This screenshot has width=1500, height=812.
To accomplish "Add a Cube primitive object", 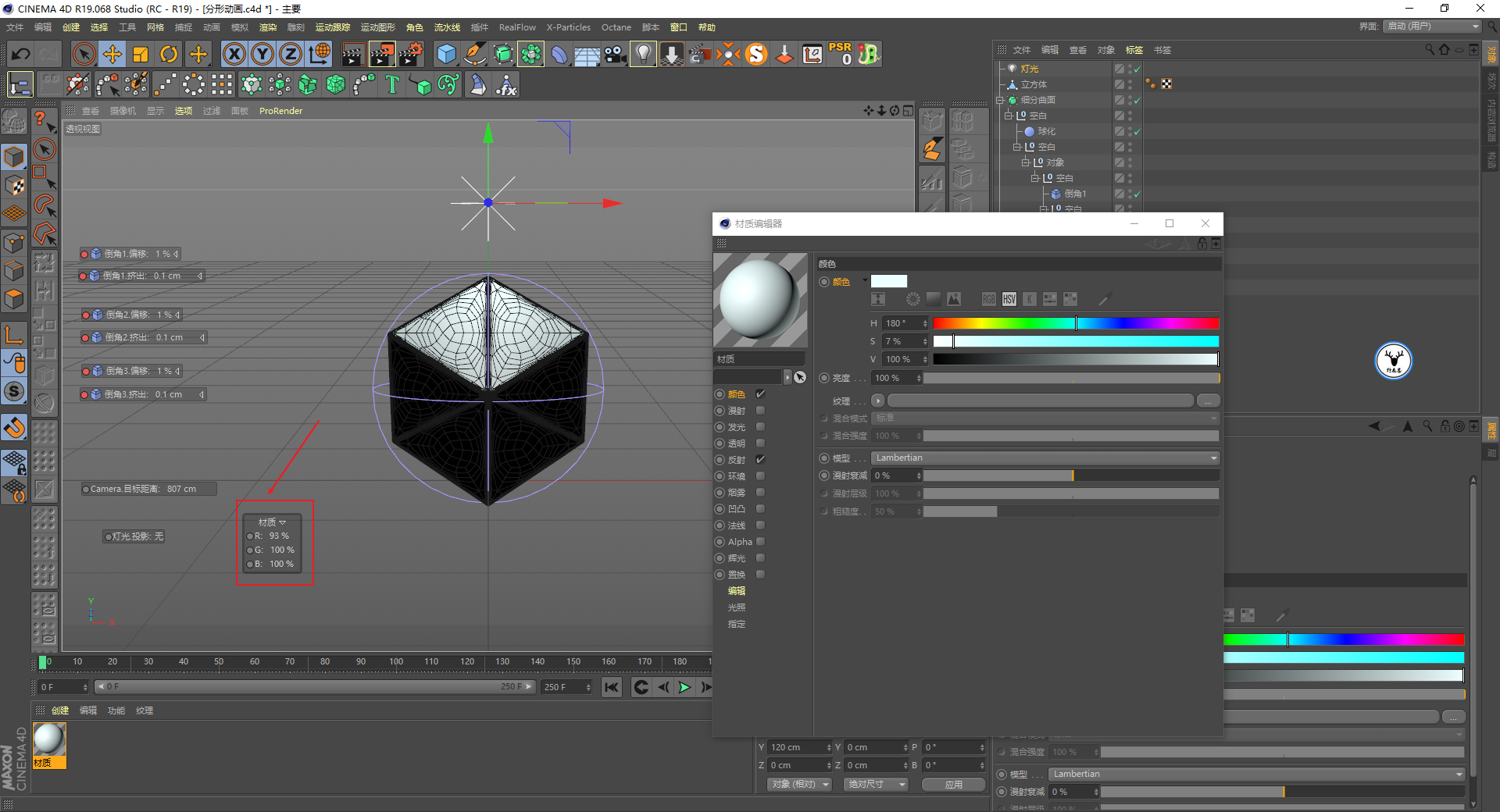I will point(446,54).
